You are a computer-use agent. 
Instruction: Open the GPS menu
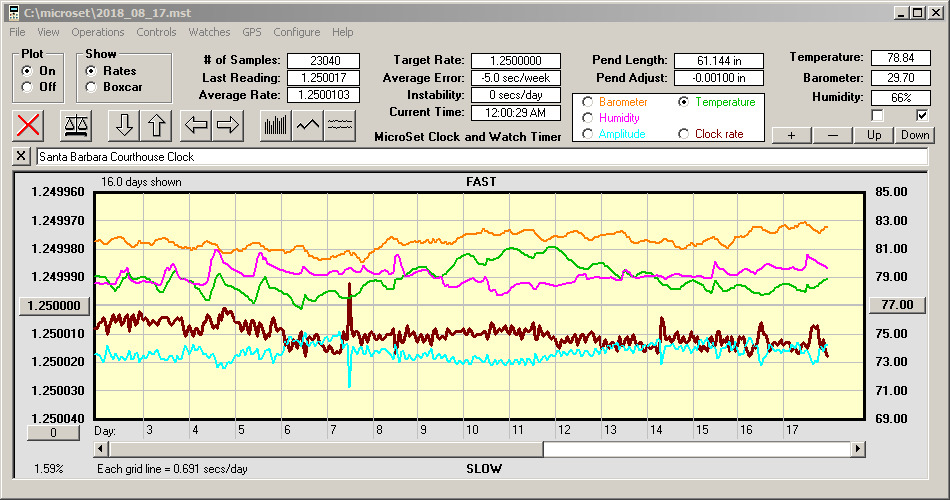[x=252, y=32]
